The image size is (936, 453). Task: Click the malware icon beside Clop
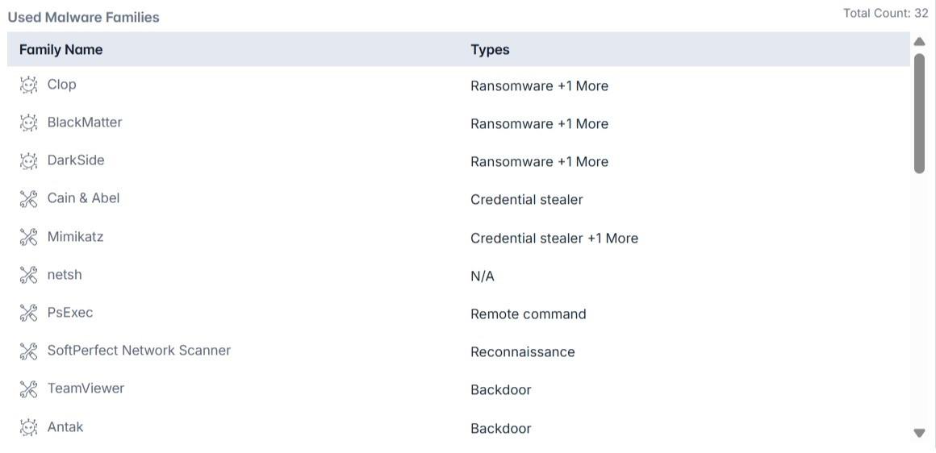[28, 85]
